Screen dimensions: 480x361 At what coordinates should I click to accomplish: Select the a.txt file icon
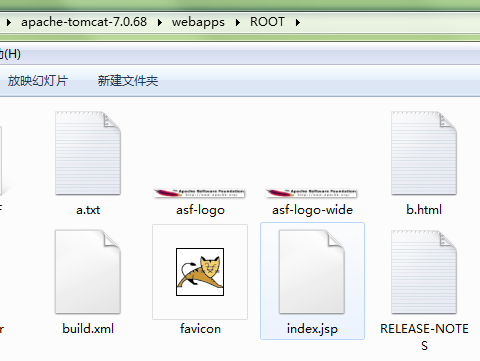pyautogui.click(x=88, y=153)
